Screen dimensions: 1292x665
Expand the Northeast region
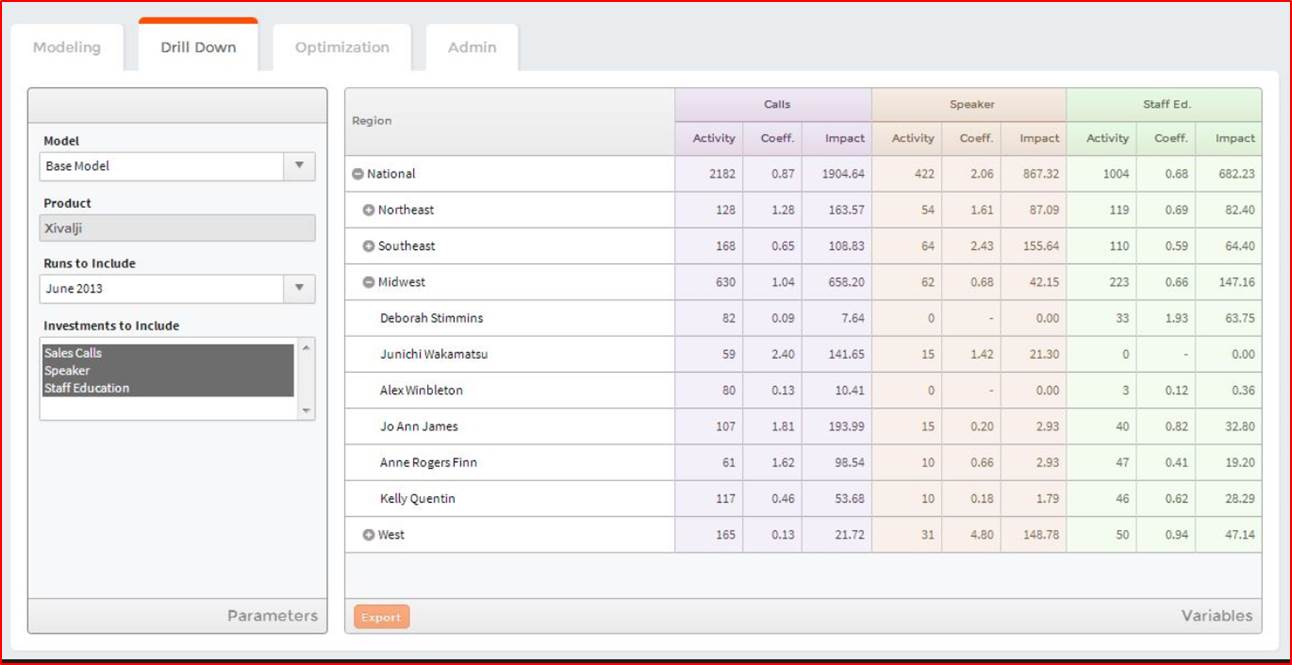[x=369, y=210]
